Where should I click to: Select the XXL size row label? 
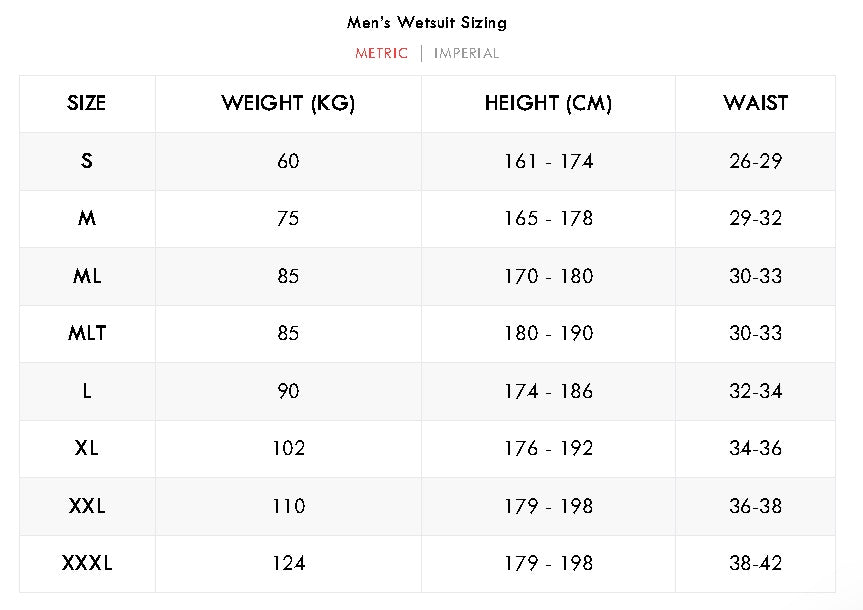[x=87, y=506]
